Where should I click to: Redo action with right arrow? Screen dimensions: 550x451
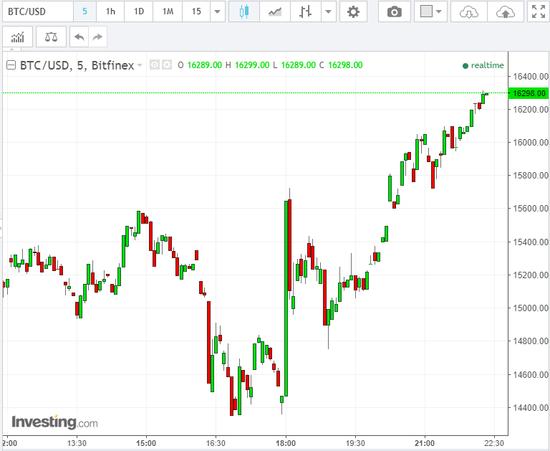[x=98, y=37]
